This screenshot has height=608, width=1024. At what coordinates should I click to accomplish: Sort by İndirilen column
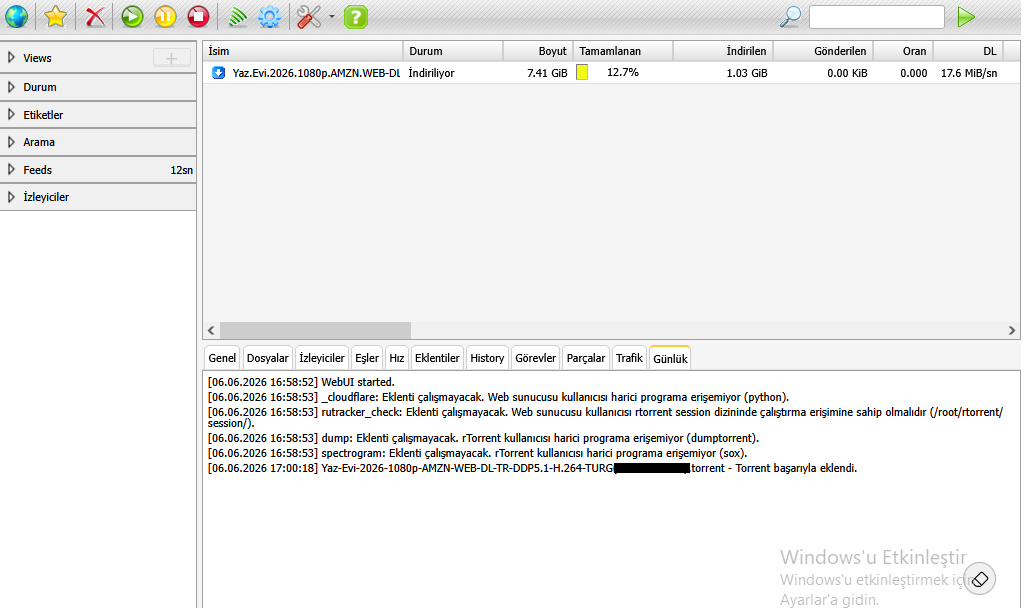[723, 51]
